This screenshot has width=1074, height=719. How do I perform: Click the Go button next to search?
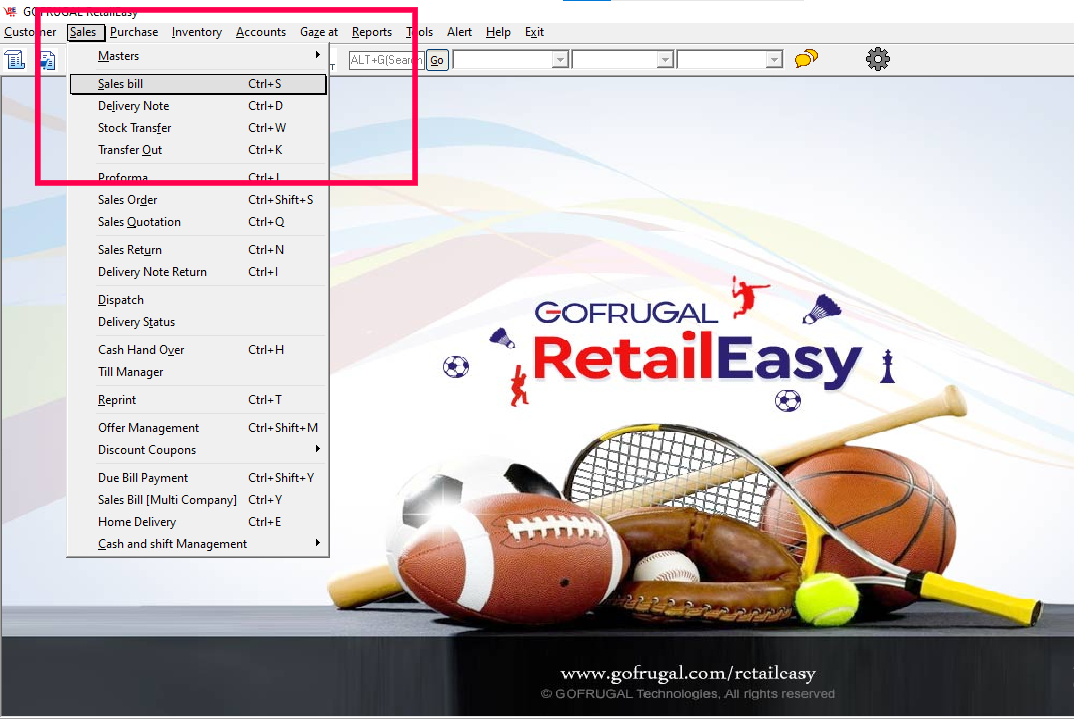(437, 60)
